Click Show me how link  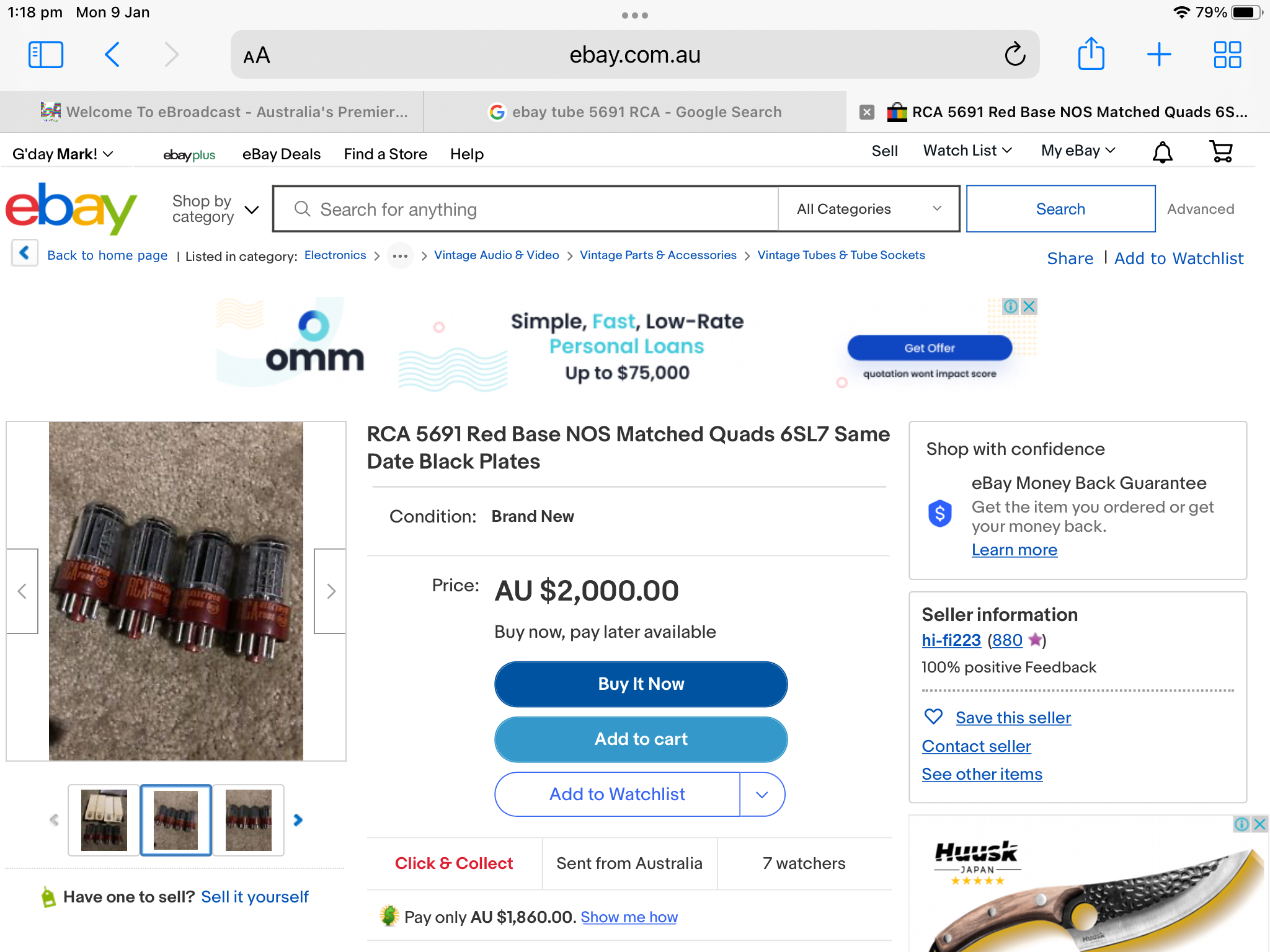point(629,917)
